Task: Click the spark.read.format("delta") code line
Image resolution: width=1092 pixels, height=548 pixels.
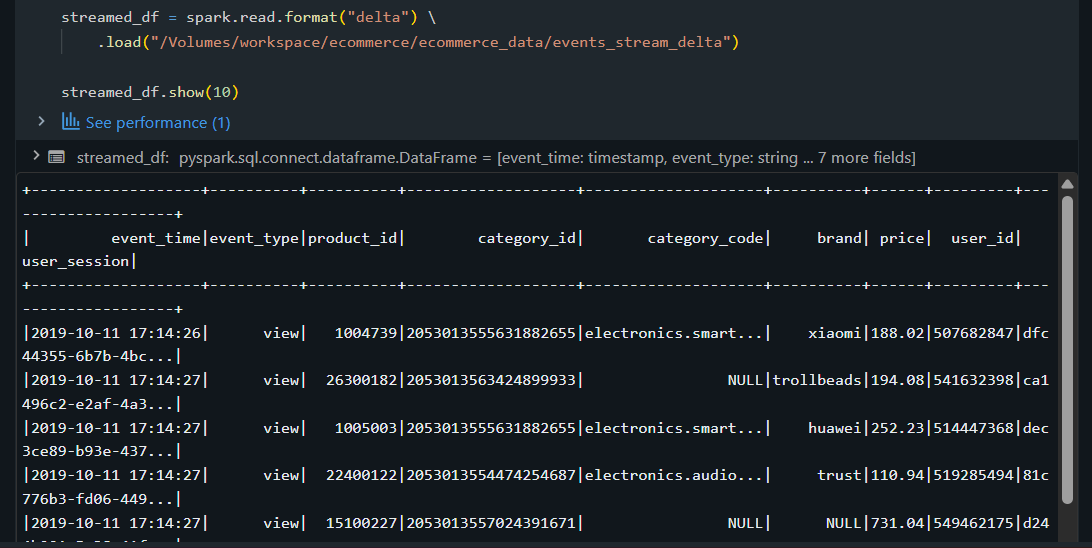Action: pyautogui.click(x=248, y=17)
